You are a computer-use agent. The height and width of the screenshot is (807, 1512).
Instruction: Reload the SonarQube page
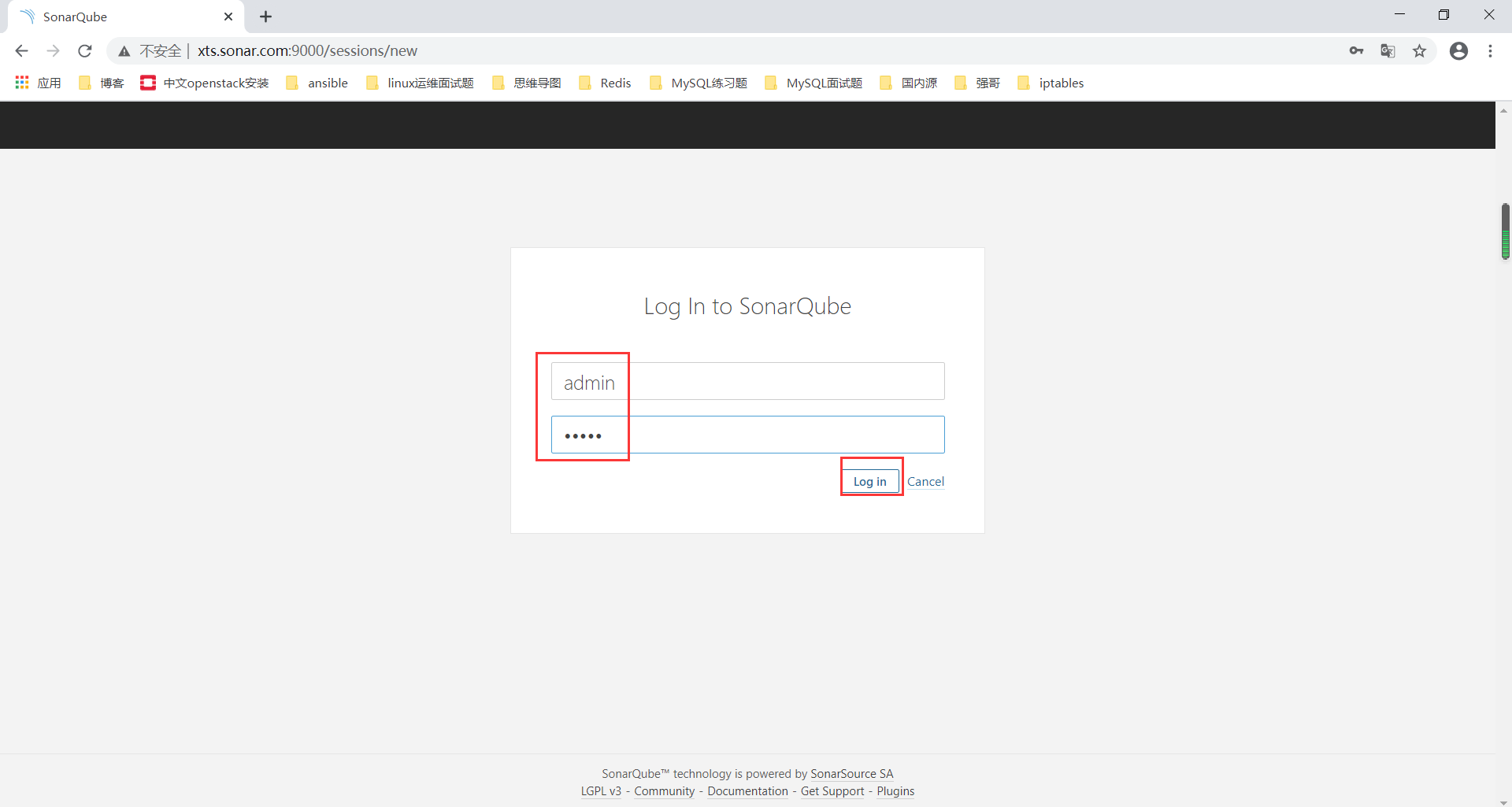click(x=85, y=50)
